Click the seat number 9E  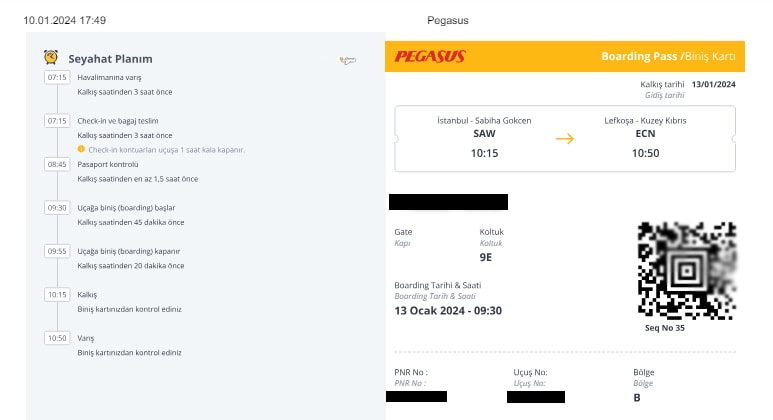tap(486, 258)
